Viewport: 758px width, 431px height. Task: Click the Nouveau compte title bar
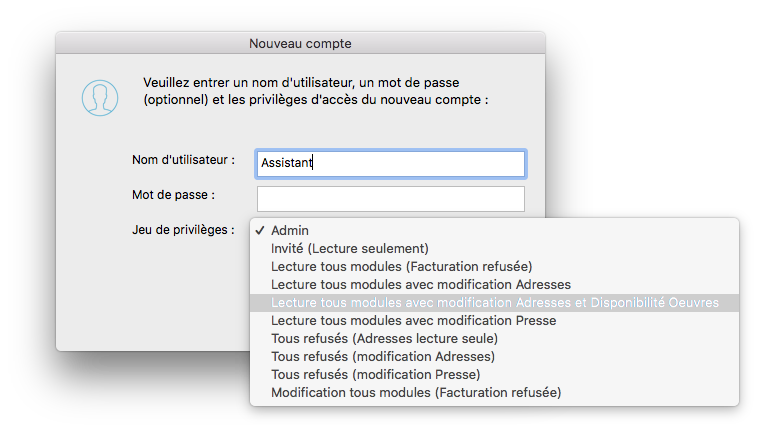[x=300, y=43]
